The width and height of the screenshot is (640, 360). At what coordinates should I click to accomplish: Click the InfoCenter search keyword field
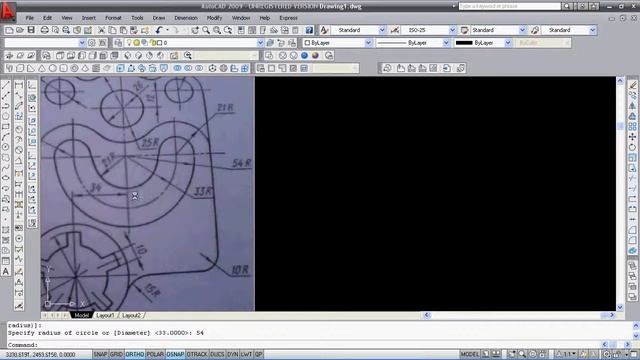(509, 6)
